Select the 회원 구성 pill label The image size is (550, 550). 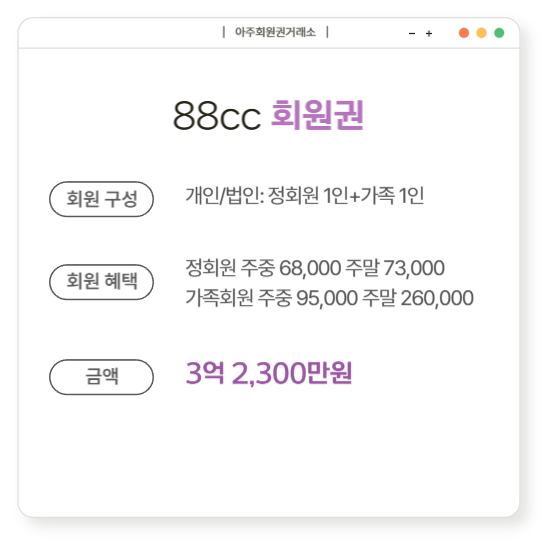coord(101,199)
